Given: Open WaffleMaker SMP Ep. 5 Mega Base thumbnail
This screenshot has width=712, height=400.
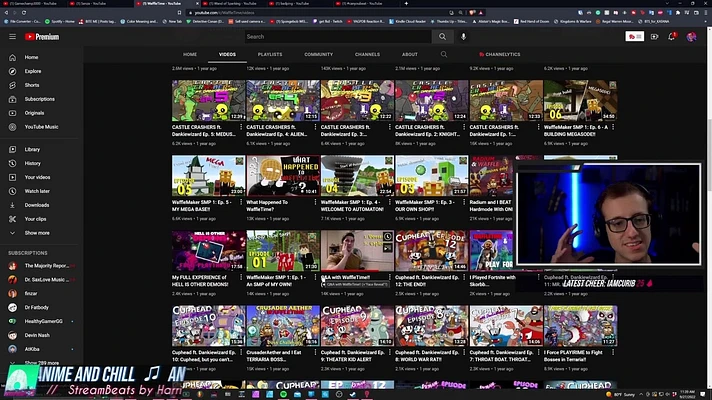Looking at the screenshot, I should (x=208, y=176).
